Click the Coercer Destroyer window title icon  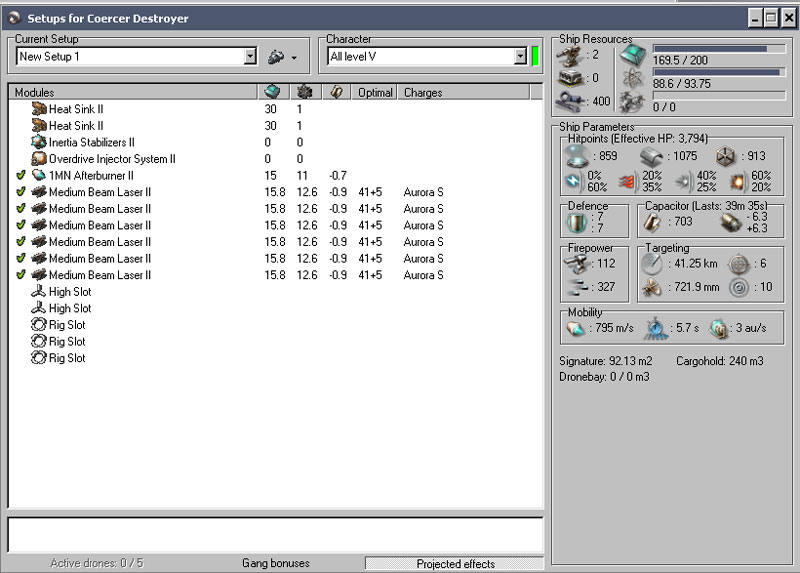14,18
